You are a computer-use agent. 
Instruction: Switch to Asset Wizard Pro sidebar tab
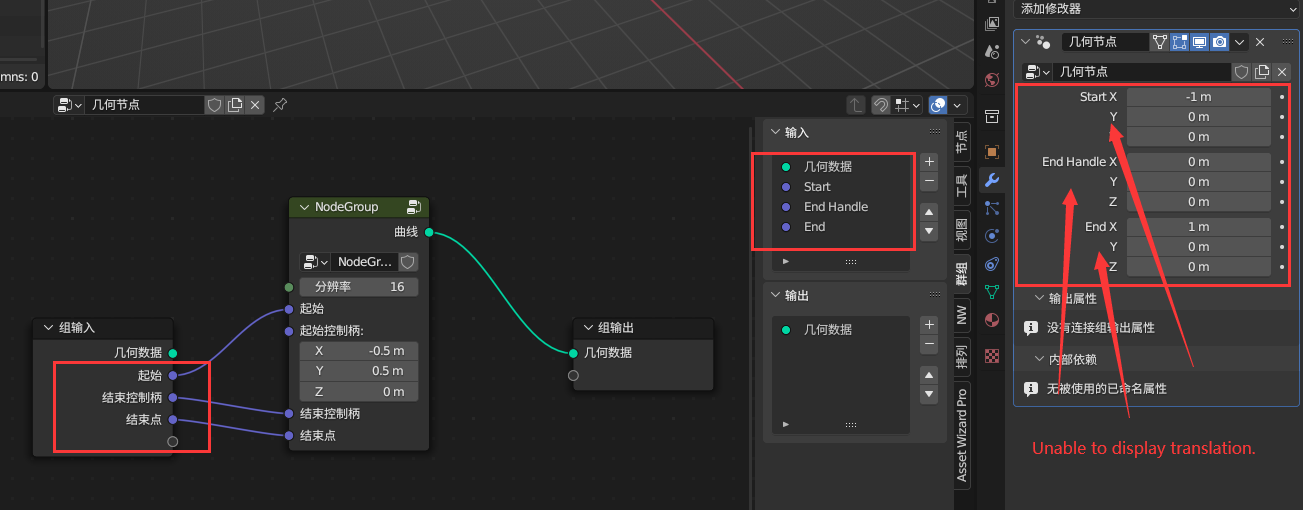coord(961,434)
